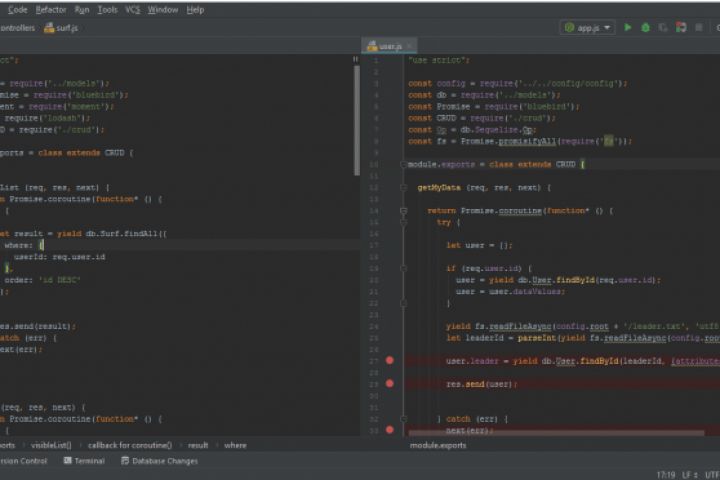This screenshot has height=480, width=720.
Task: Click the surf.js navigation bar item
Action: [61, 28]
